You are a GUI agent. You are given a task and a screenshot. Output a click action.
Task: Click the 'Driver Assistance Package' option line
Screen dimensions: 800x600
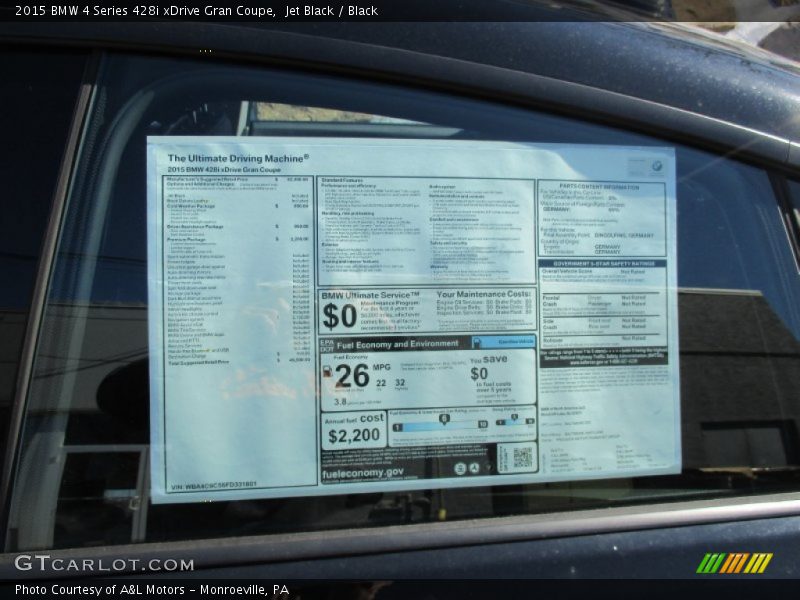click(x=238, y=227)
